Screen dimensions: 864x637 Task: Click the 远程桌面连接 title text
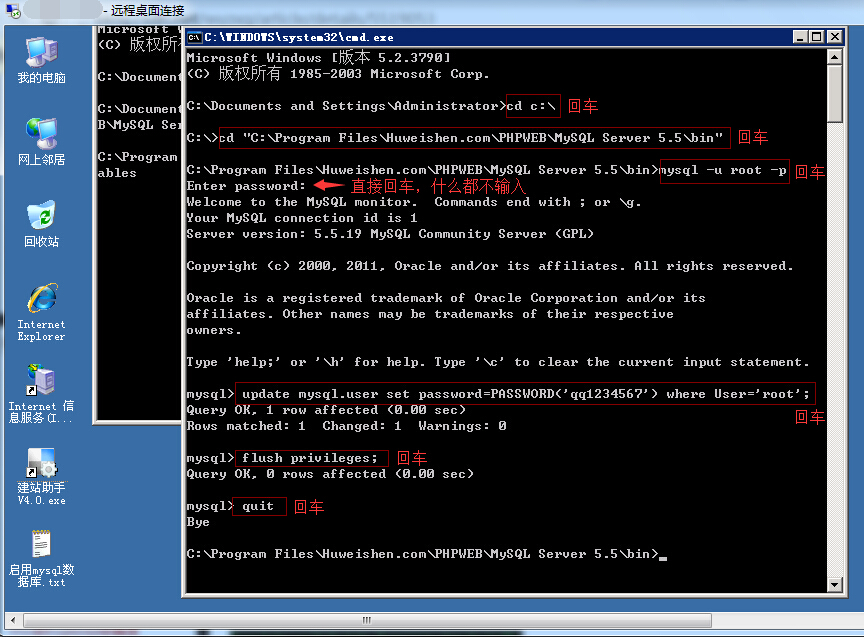click(x=147, y=10)
